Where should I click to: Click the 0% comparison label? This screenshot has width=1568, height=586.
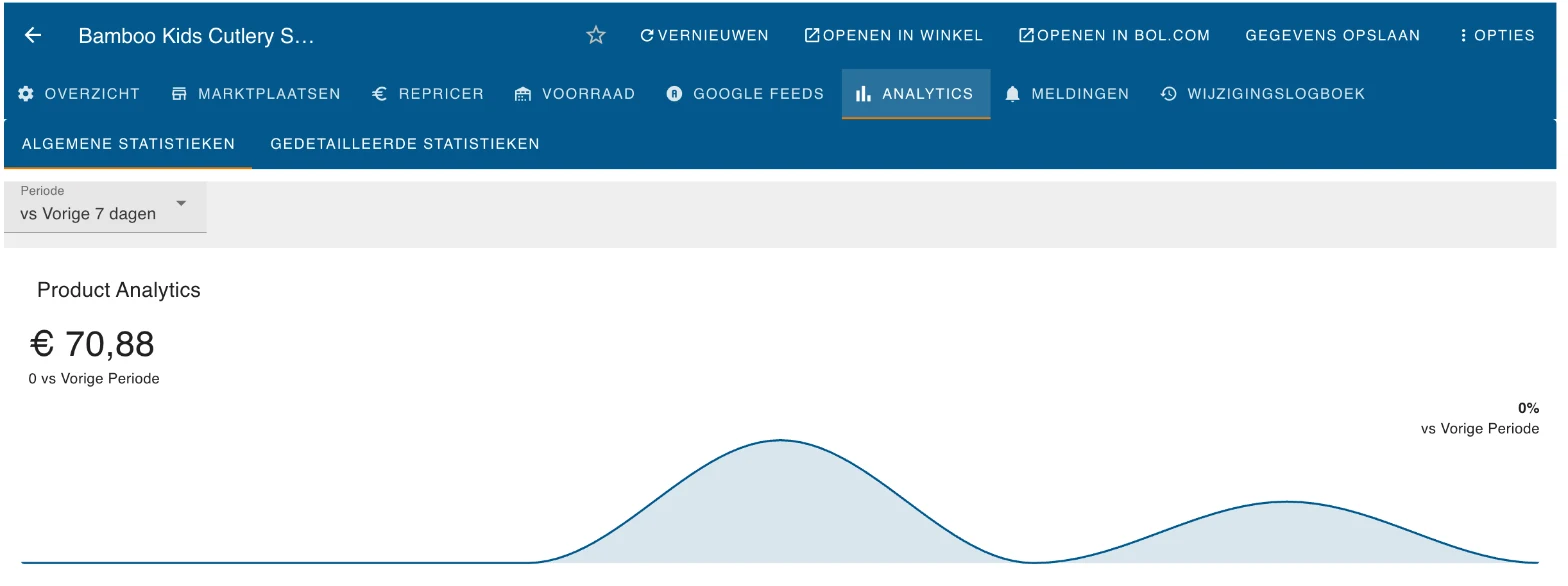point(1528,408)
